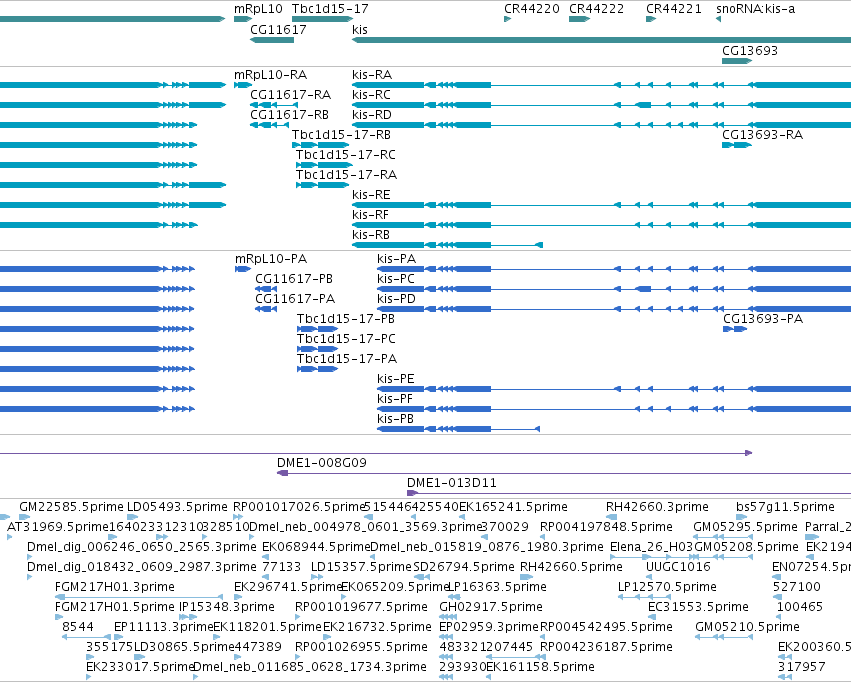Click the Tbc1d15-17-RC transcript label
The height and width of the screenshot is (682, 851).
click(346, 155)
